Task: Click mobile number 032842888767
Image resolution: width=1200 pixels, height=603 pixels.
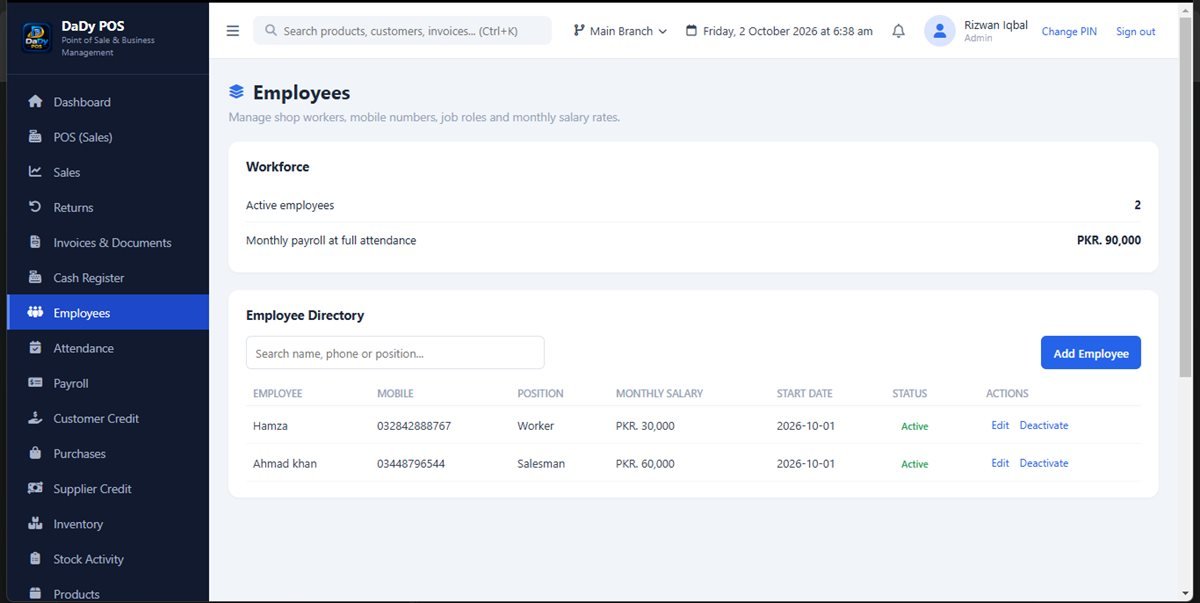Action: (x=414, y=426)
